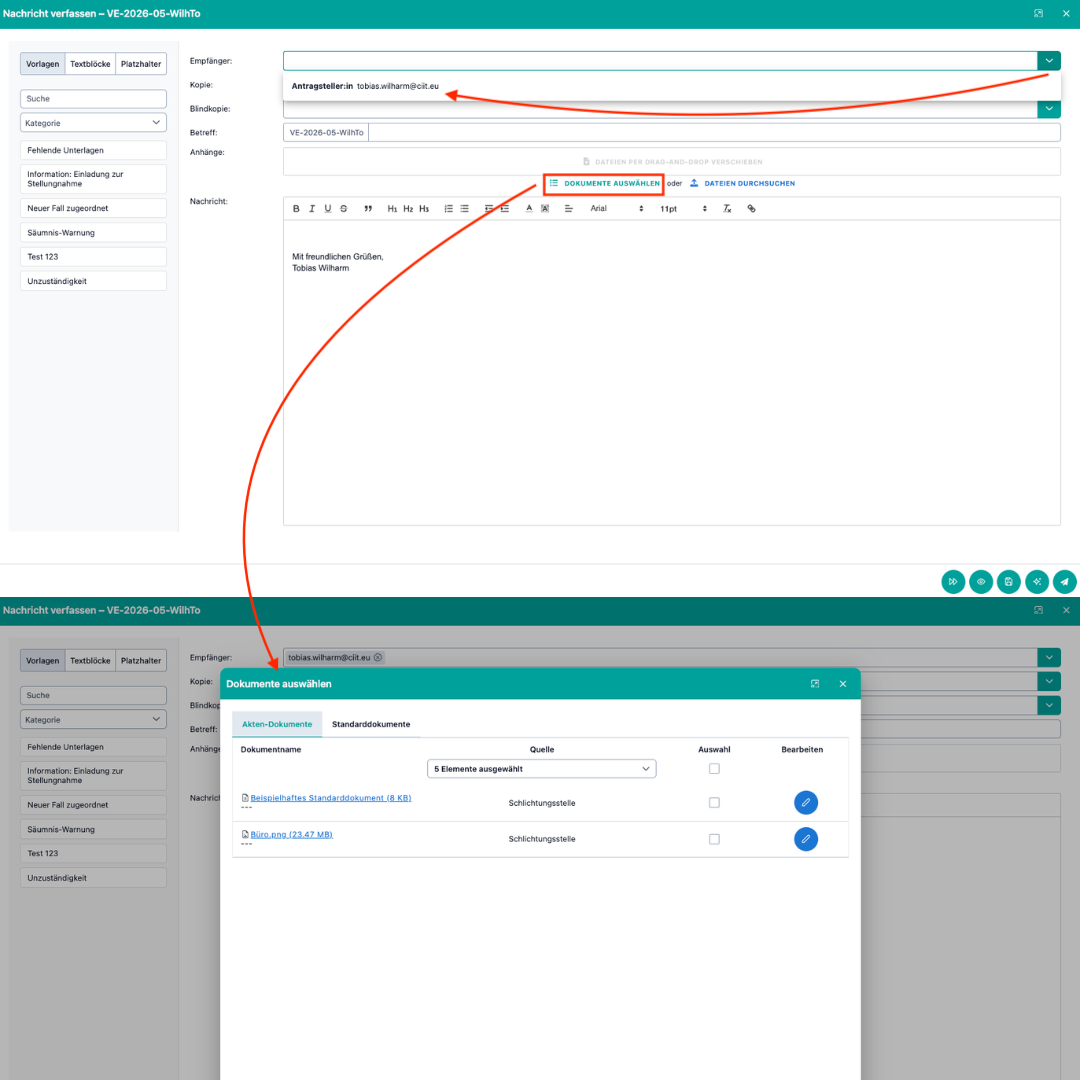Select 'Information: Einladung zur Stellungnahme' template in upper window
The image size is (1080, 1080).
pos(93,179)
